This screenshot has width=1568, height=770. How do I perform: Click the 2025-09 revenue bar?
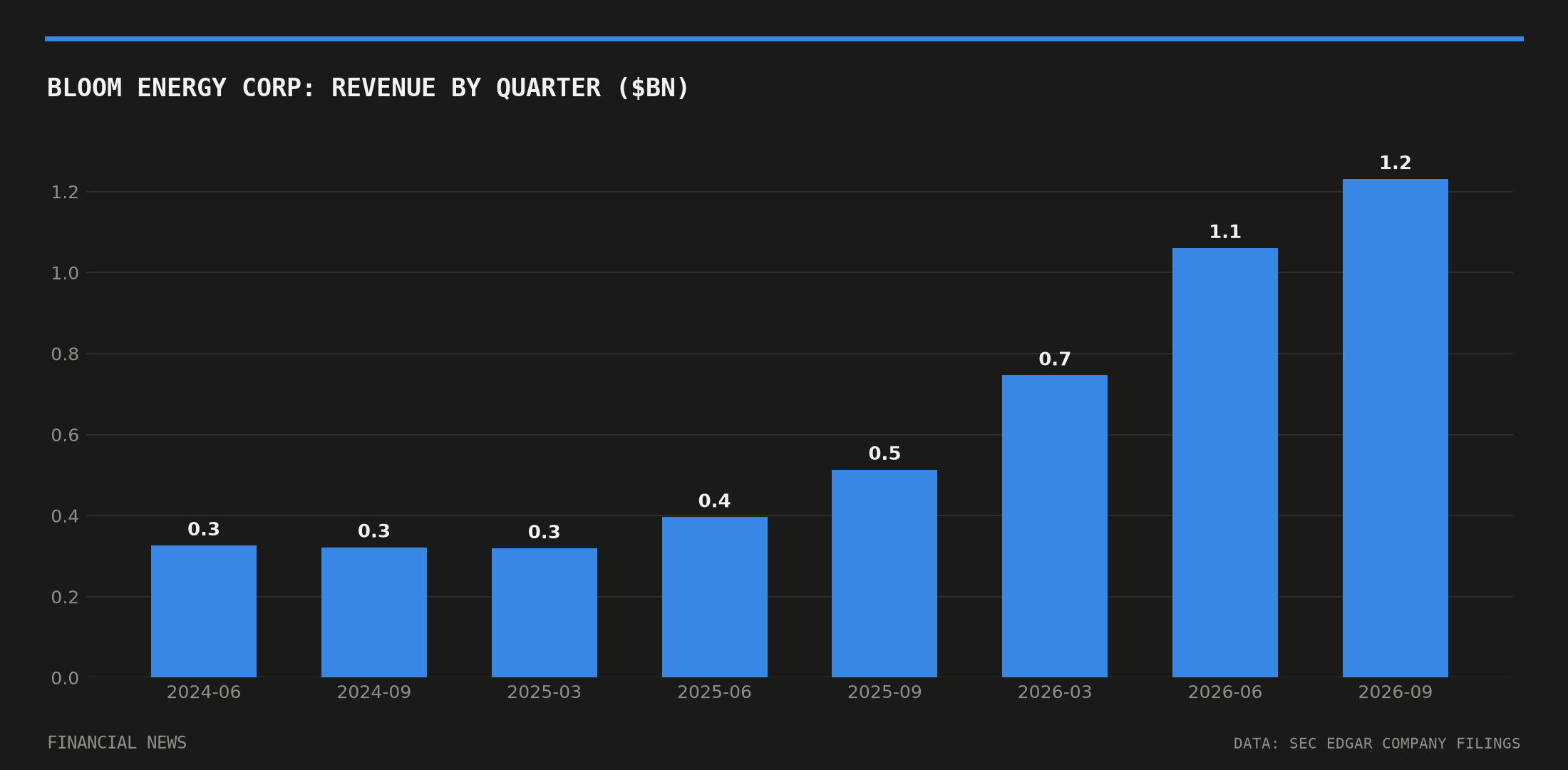tap(884, 573)
